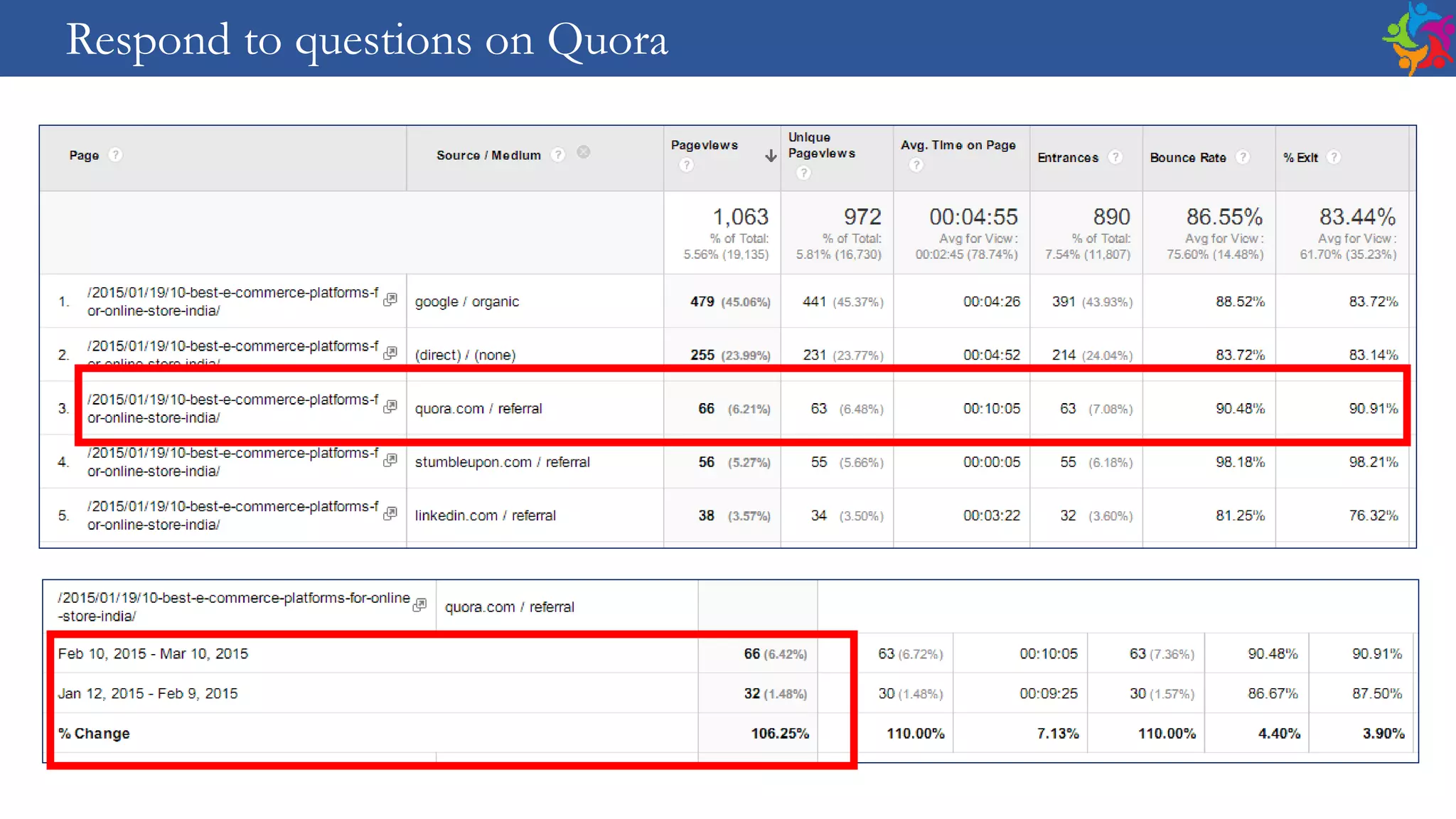Click the 00:00:05 time for stumbleupon
Image resolution: width=1456 pixels, height=819 pixels.
coord(992,462)
